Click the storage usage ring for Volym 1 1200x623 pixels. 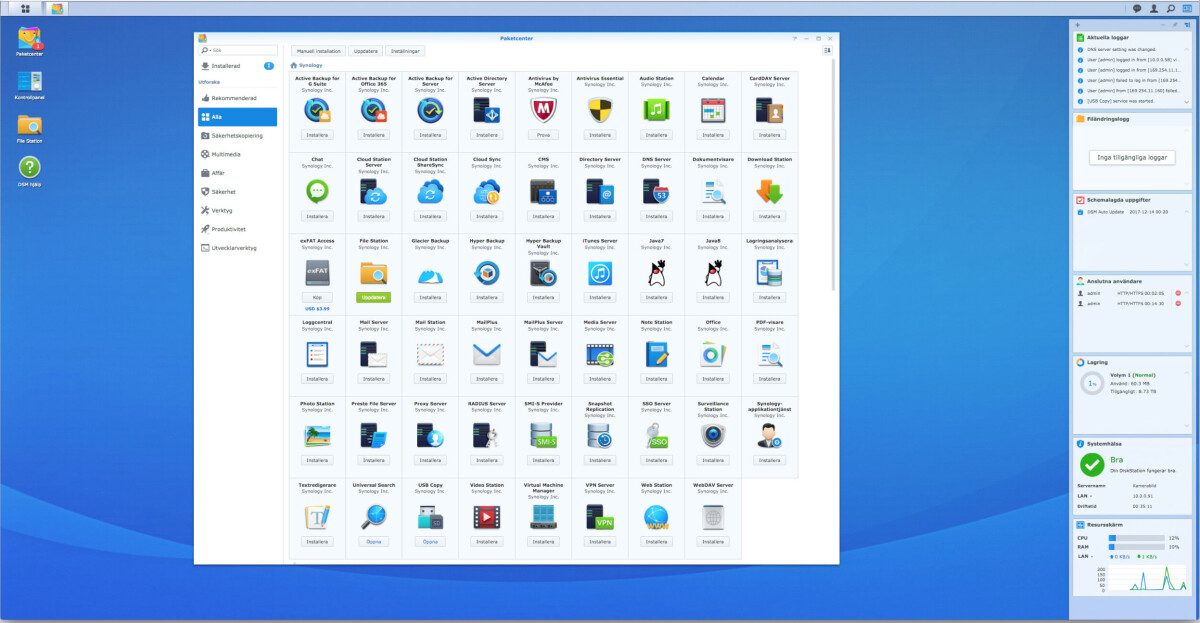click(x=1092, y=383)
